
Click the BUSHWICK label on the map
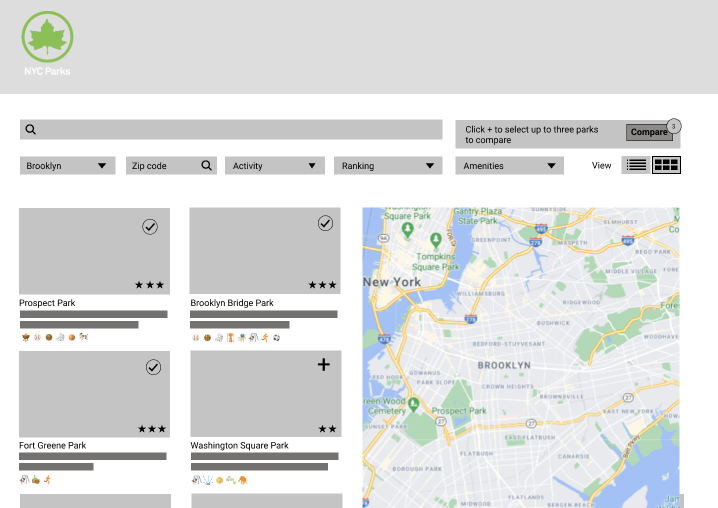click(x=553, y=323)
